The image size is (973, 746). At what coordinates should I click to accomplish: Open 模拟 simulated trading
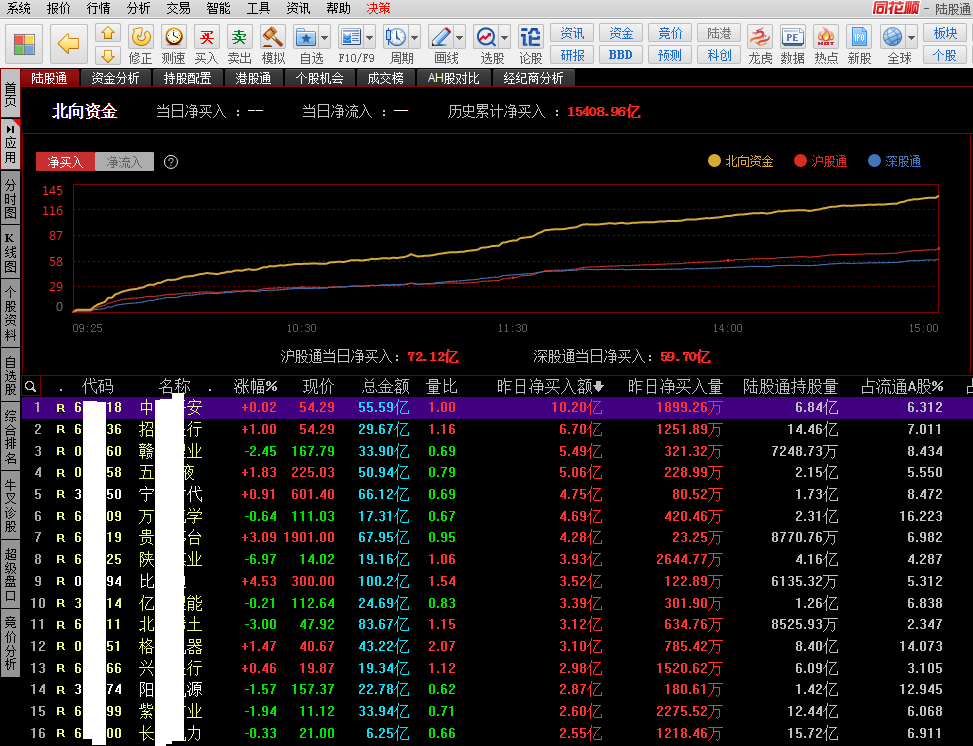click(x=273, y=45)
